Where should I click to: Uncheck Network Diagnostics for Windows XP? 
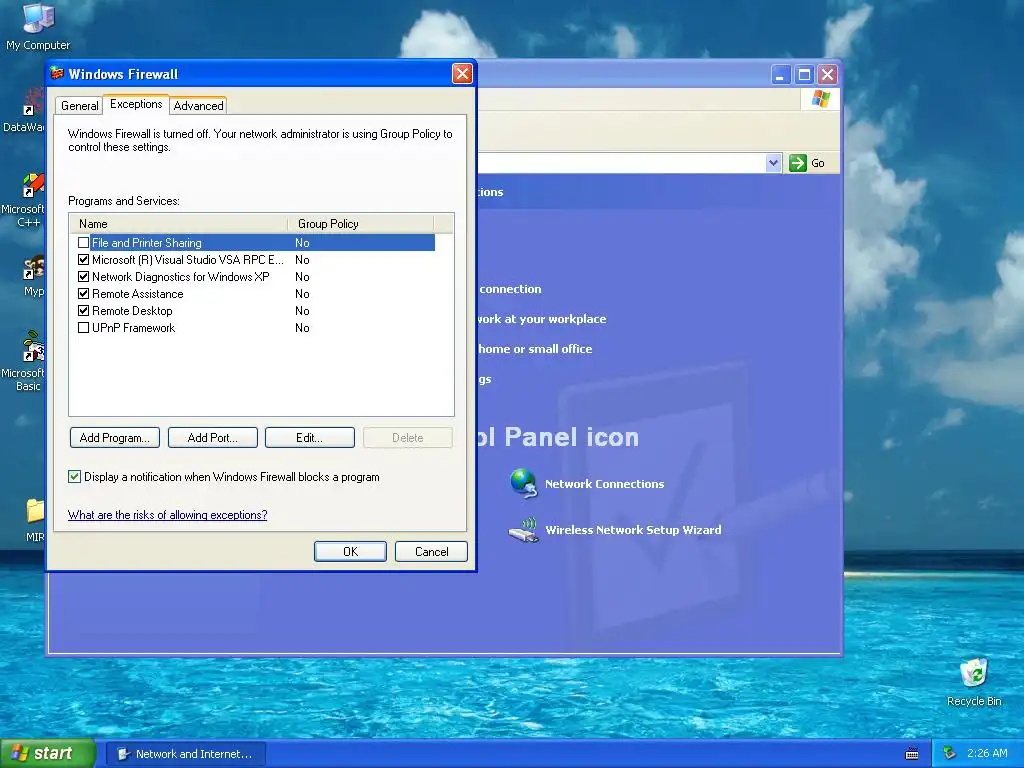[83, 276]
